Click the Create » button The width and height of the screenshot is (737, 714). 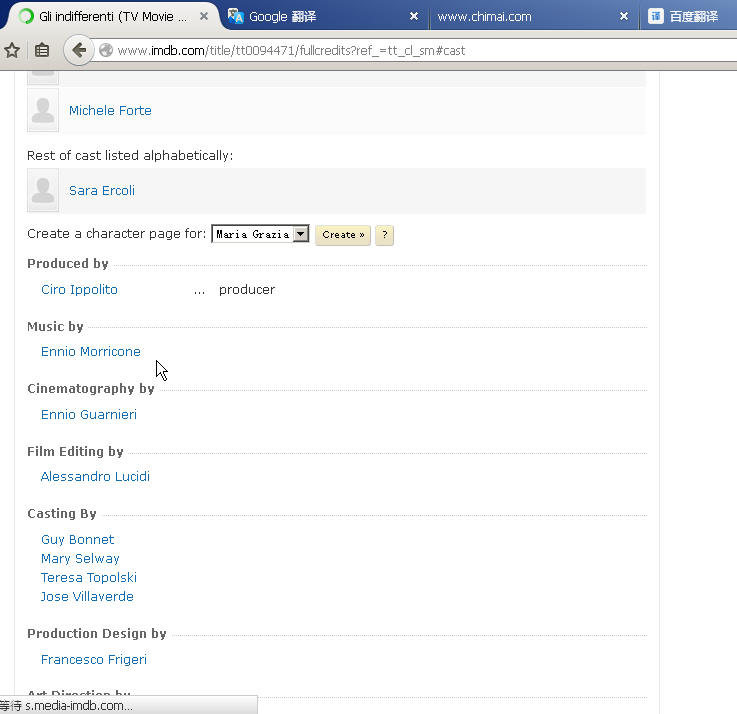click(x=343, y=235)
